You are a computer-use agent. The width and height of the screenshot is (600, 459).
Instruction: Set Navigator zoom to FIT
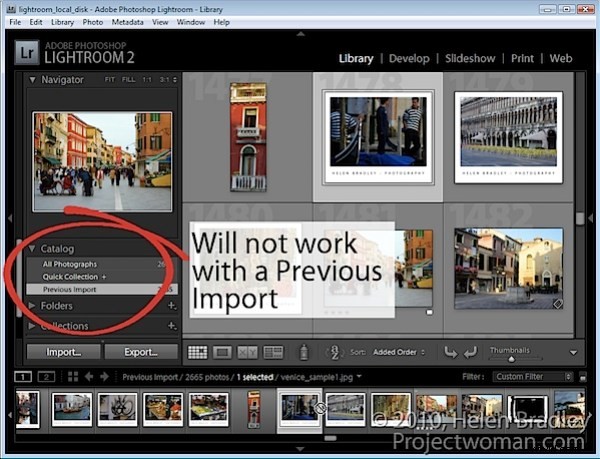tap(109, 80)
